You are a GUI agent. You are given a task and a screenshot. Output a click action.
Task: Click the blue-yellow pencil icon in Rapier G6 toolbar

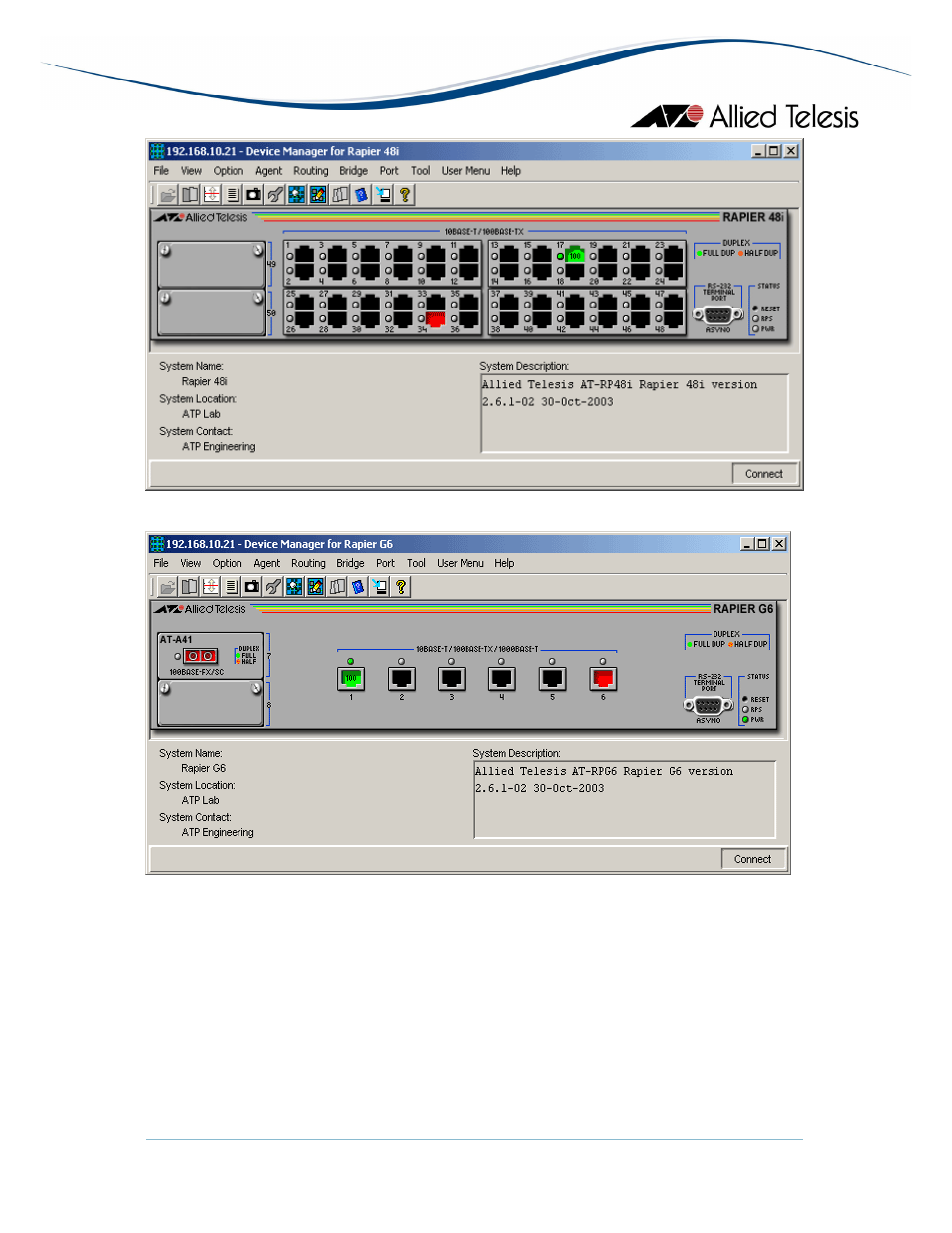[x=316, y=587]
